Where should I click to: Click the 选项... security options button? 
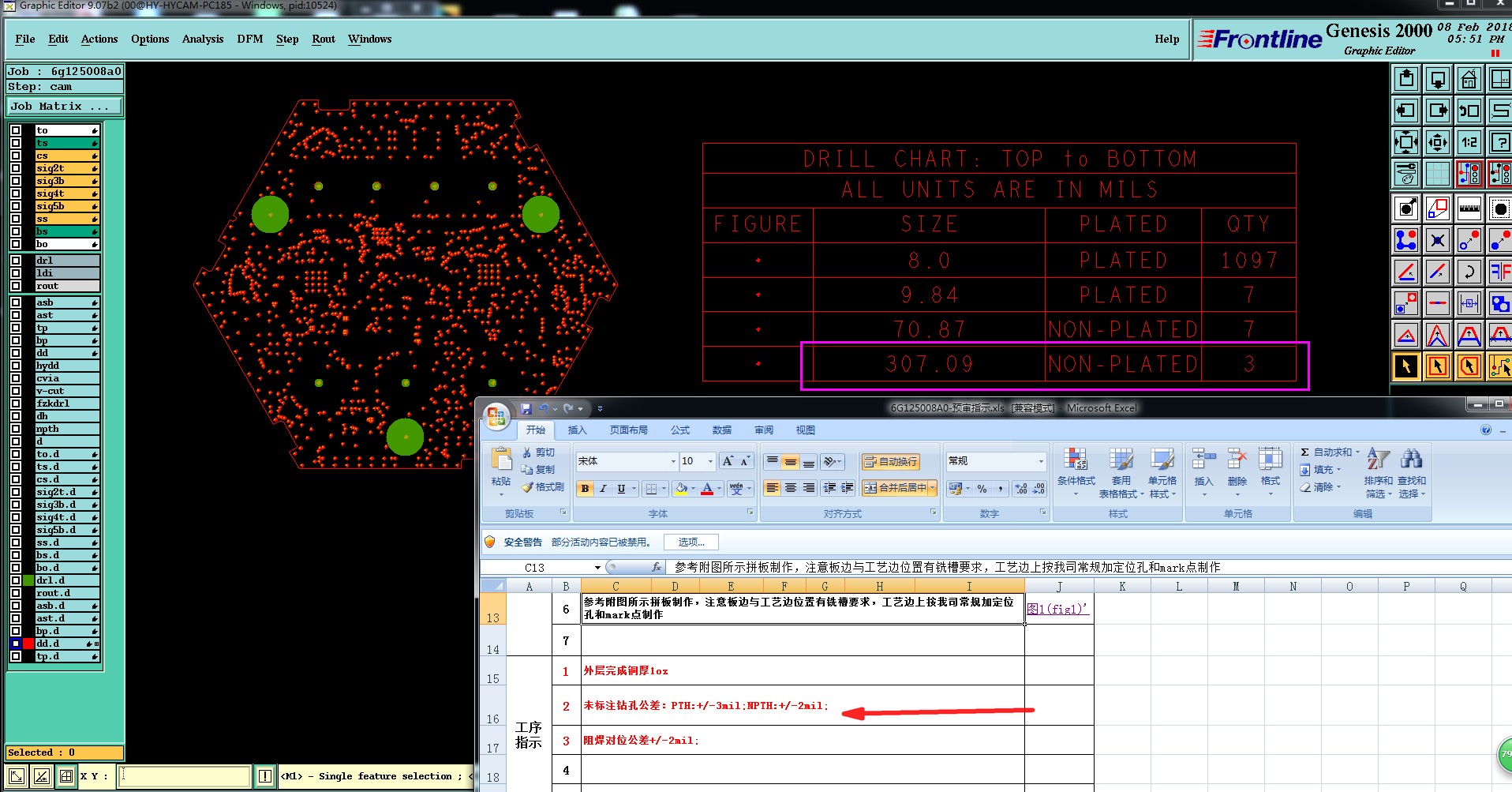point(691,542)
